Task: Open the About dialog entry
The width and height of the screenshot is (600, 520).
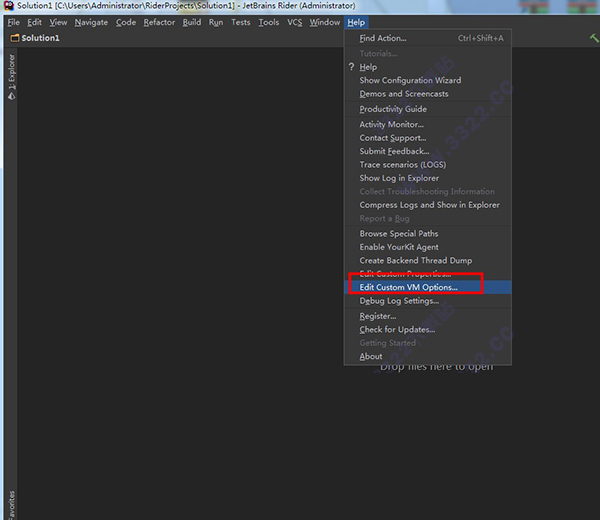Action: point(428,357)
